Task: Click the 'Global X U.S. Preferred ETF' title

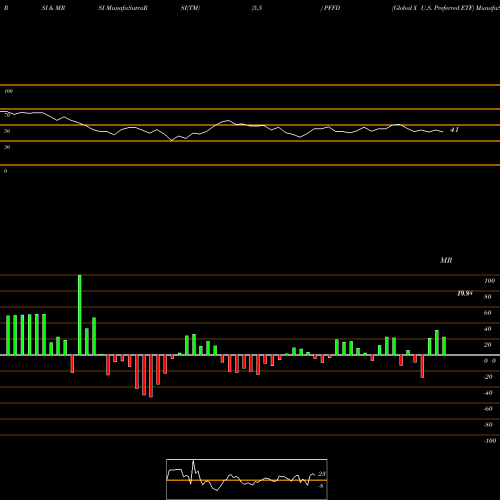Action: coord(433,8)
